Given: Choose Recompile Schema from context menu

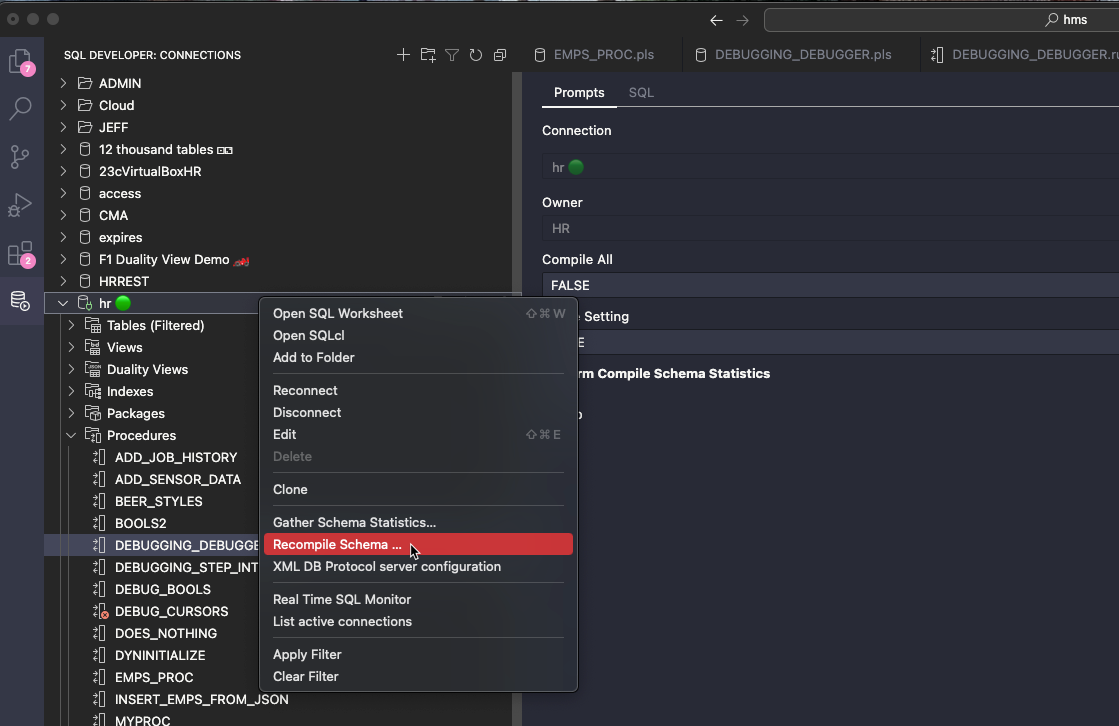Looking at the screenshot, I should [x=337, y=545].
